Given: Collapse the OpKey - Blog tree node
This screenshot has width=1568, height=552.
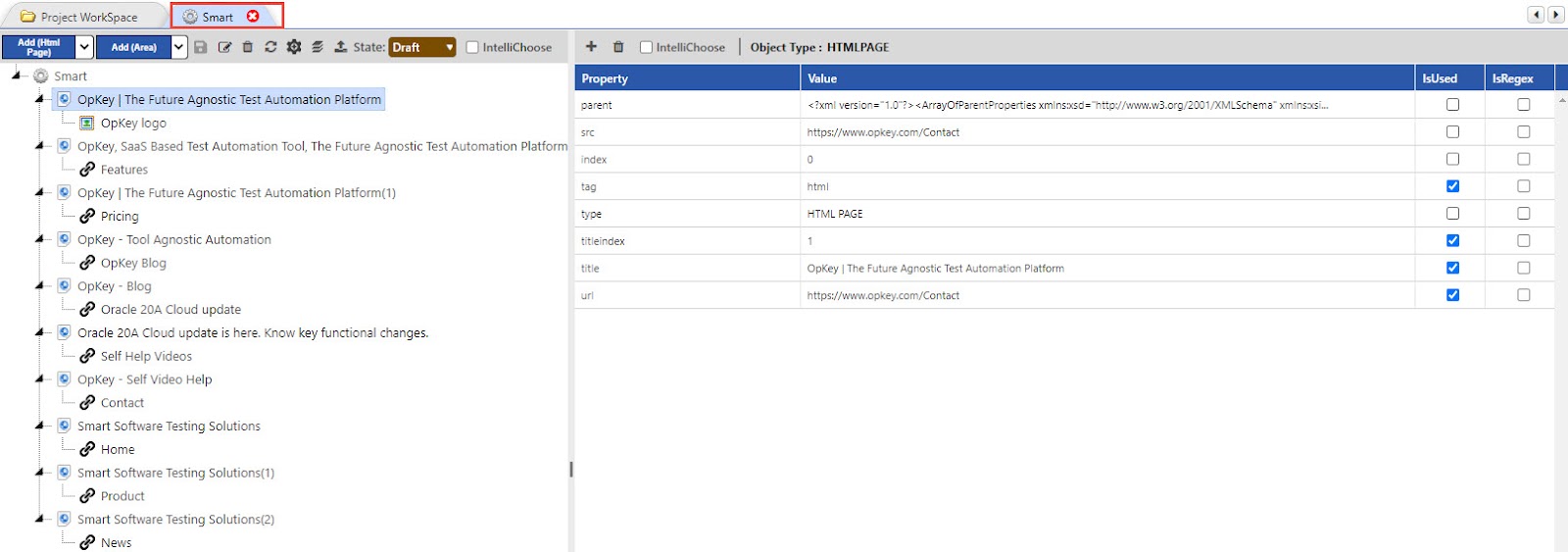Looking at the screenshot, I should click(x=40, y=285).
